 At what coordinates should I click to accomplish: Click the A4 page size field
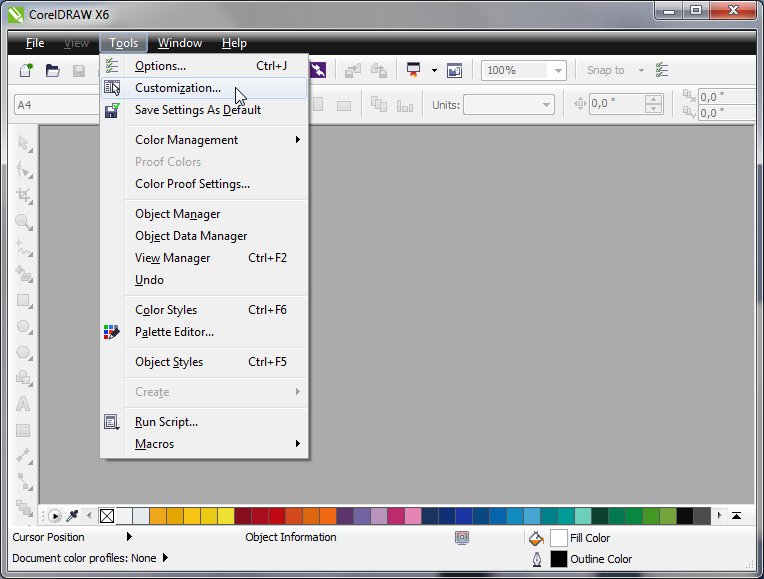[x=57, y=105]
